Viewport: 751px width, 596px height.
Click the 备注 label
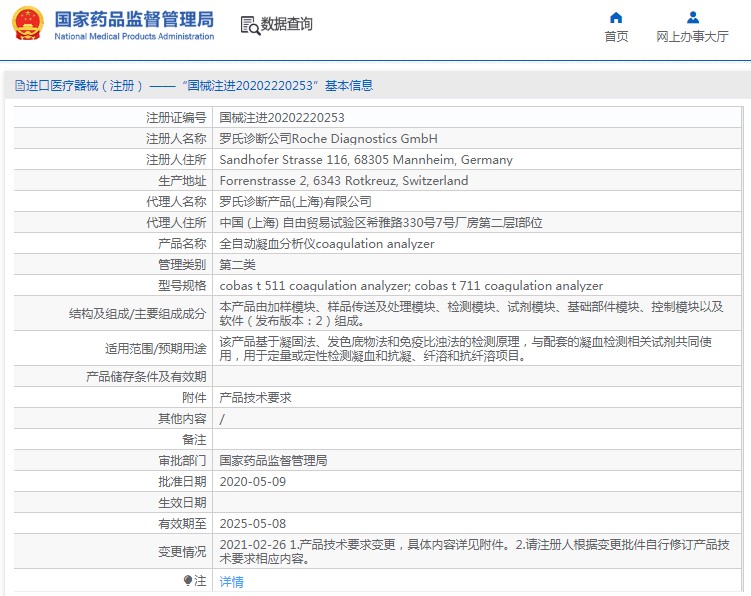tap(194, 440)
